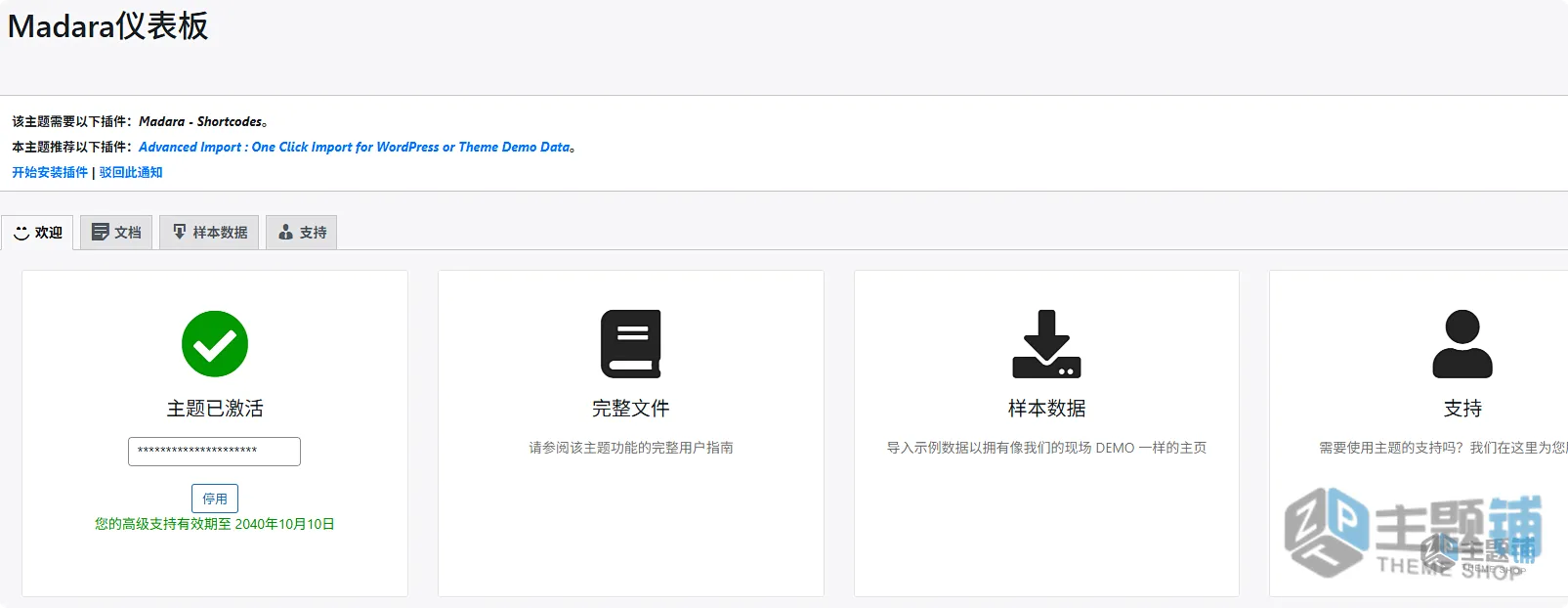Click the 支持 card title
1568x608 pixels.
[1462, 409]
